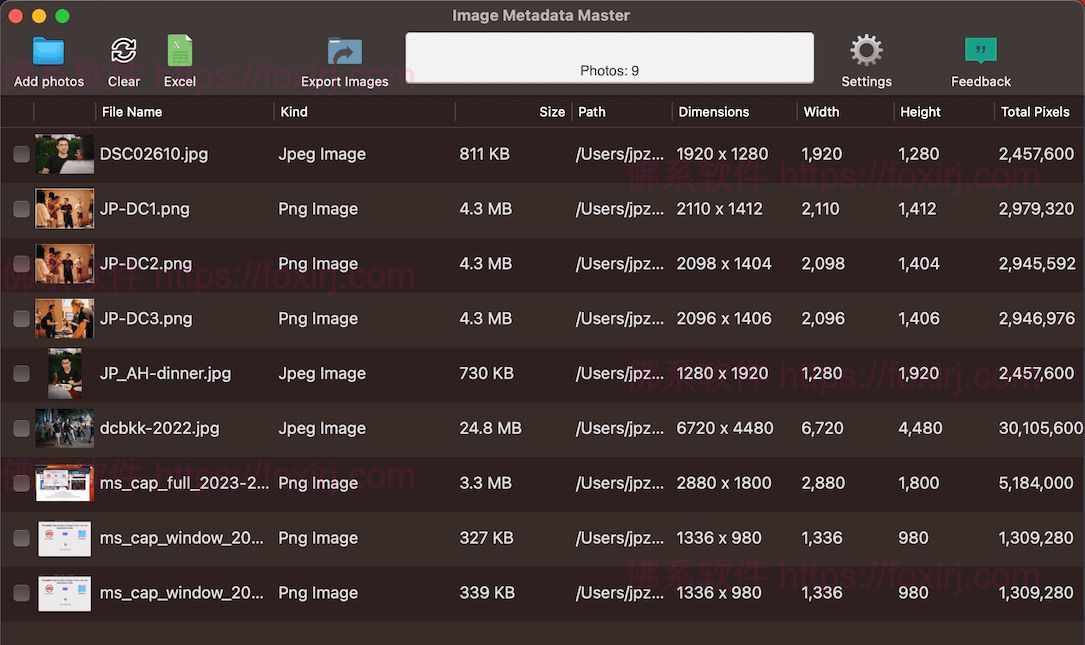Image resolution: width=1085 pixels, height=645 pixels.
Task: Tick the checkbox for DSC02610.jpg
Action: point(21,154)
